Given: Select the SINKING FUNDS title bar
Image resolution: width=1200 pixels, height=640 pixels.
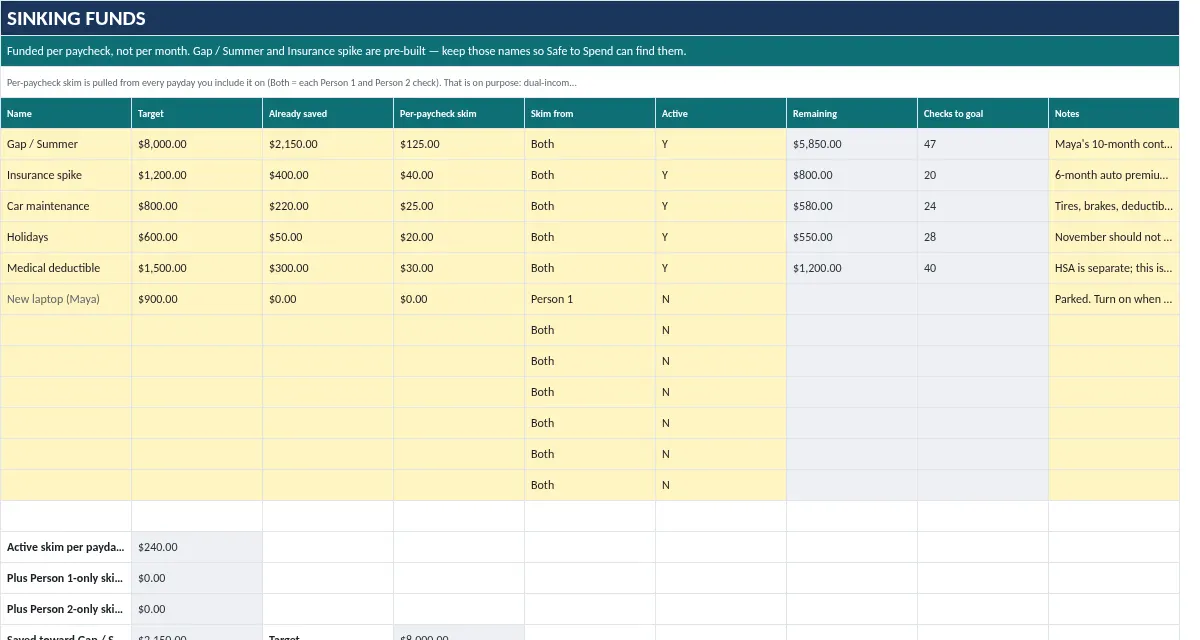Looking at the screenshot, I should point(590,18).
